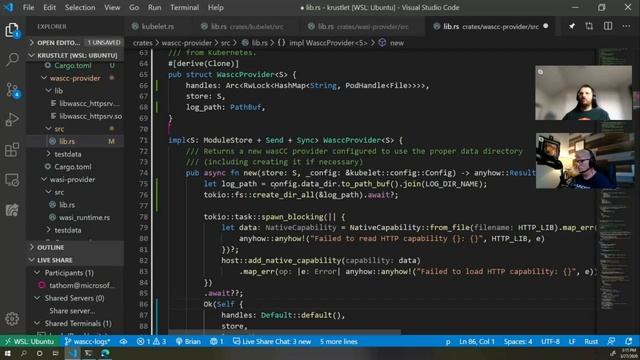This screenshot has width=640, height=360.
Task: Open the Edge browser from taskbar
Action: pos(105,353)
